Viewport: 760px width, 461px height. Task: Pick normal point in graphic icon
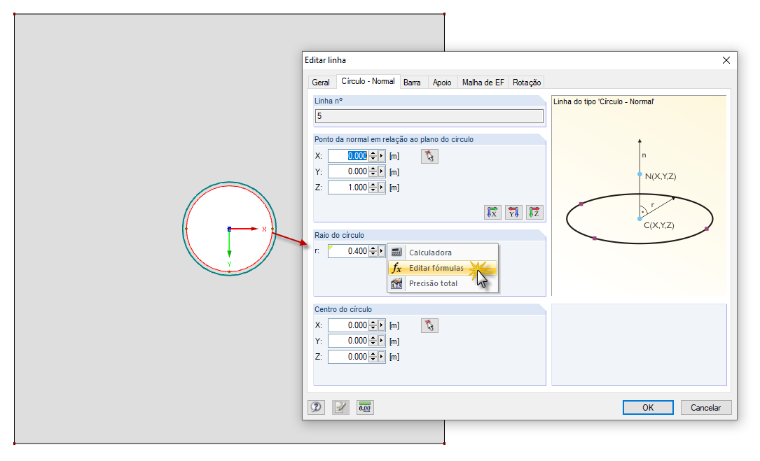[429, 157]
